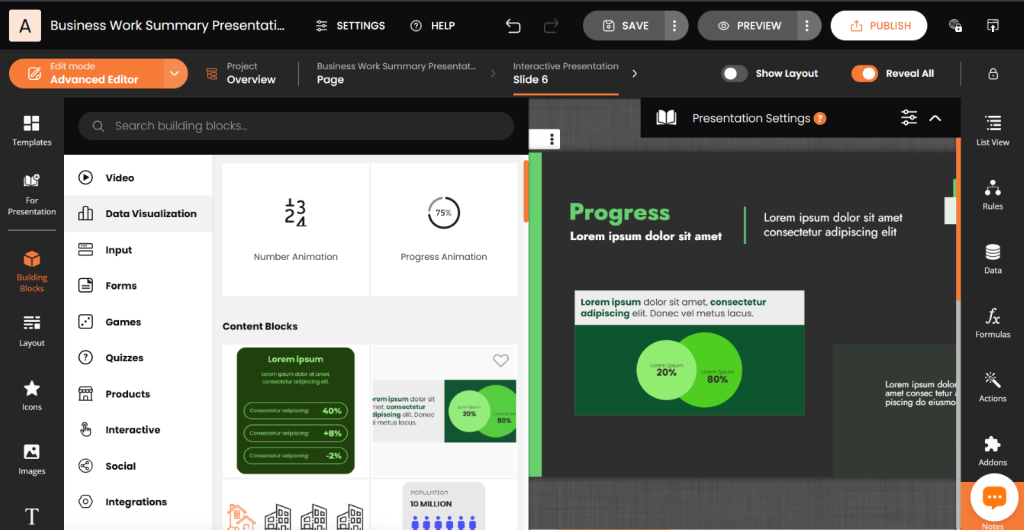Select the green Lorem ipsum percentages block

pos(296,411)
